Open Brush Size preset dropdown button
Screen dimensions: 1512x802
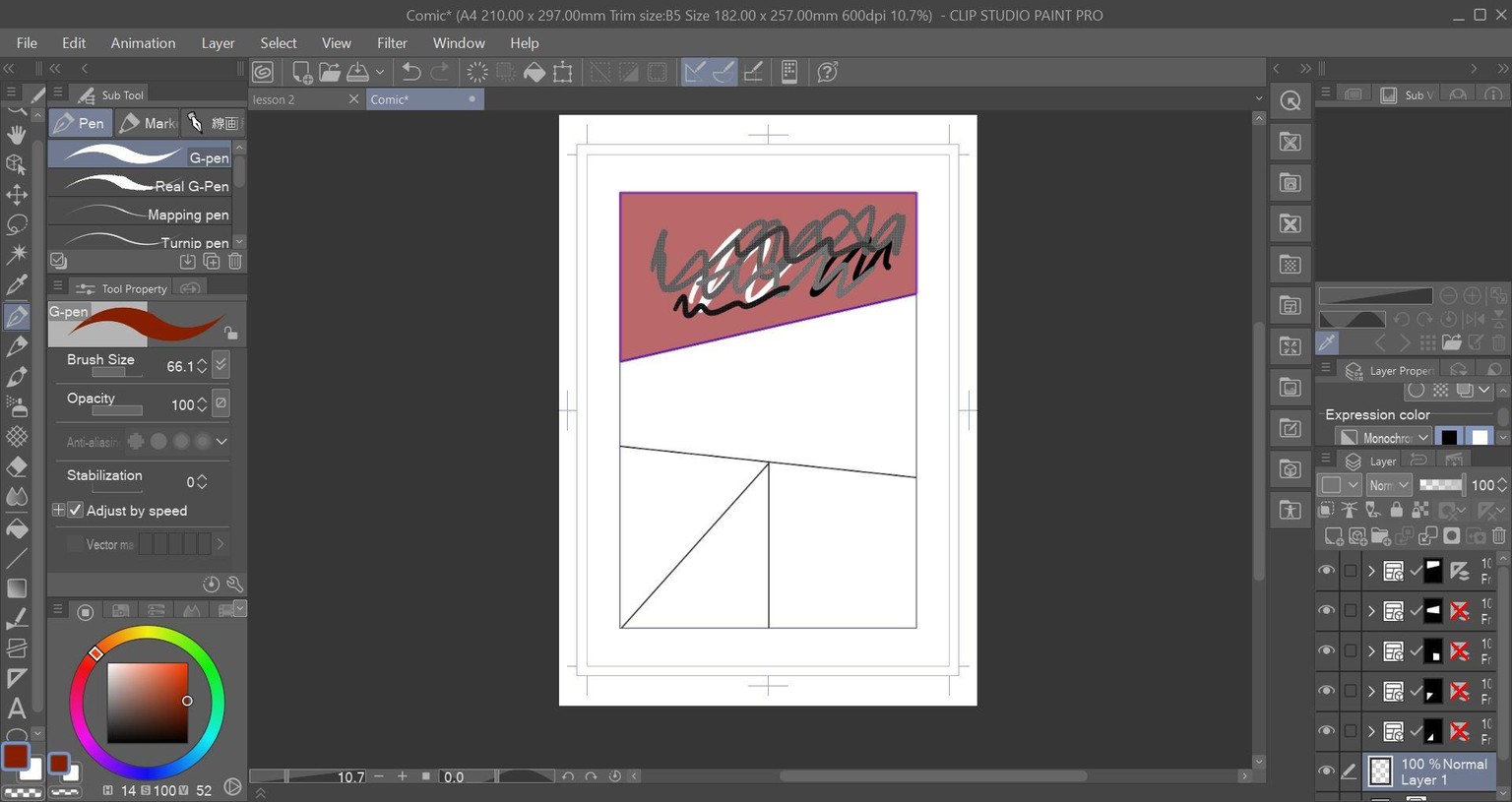(221, 365)
